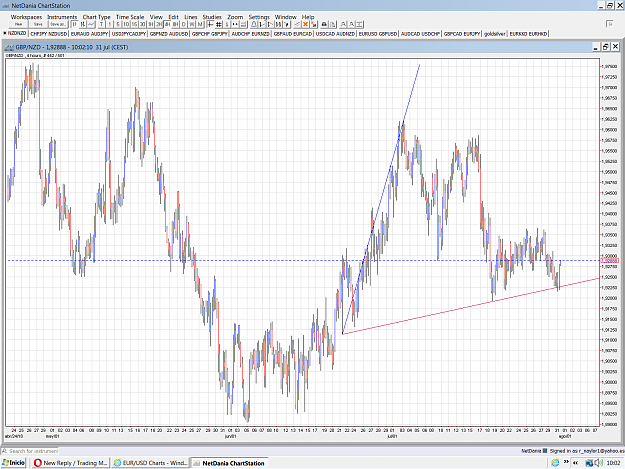
Task: Click the Save workspace button
Action: 38,24
